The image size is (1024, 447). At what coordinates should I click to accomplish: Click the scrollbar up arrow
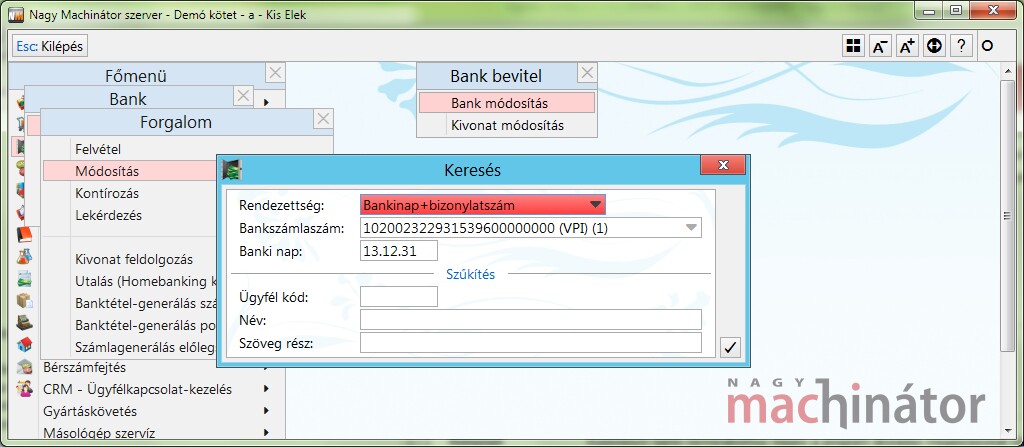[1009, 69]
